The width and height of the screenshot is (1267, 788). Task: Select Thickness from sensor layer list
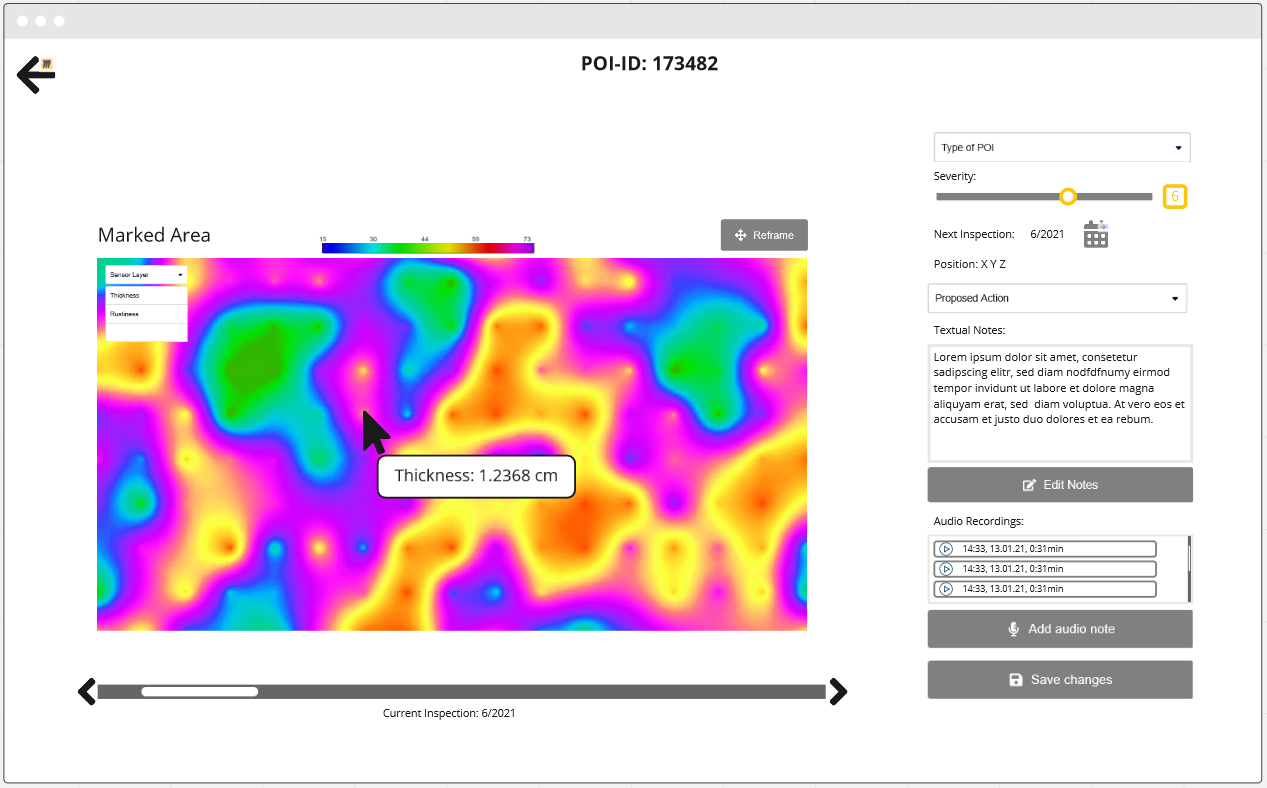(146, 295)
